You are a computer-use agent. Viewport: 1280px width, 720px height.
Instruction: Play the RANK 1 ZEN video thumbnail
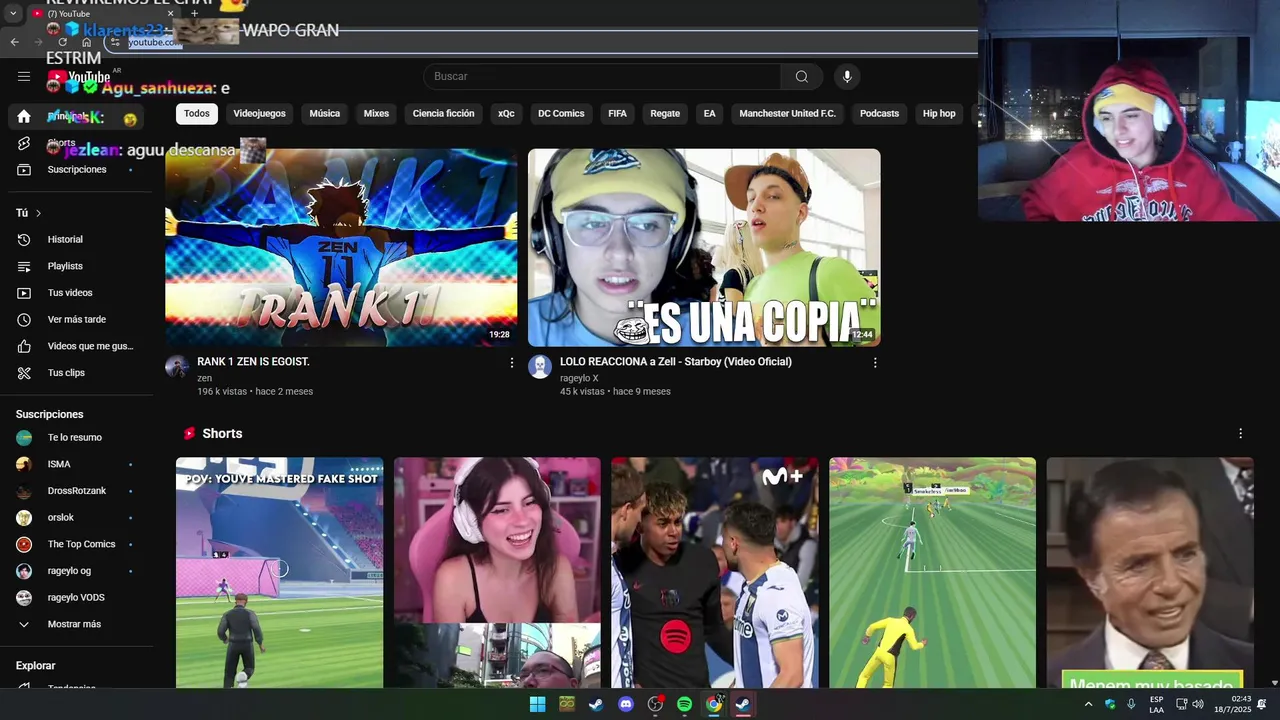tap(341, 248)
